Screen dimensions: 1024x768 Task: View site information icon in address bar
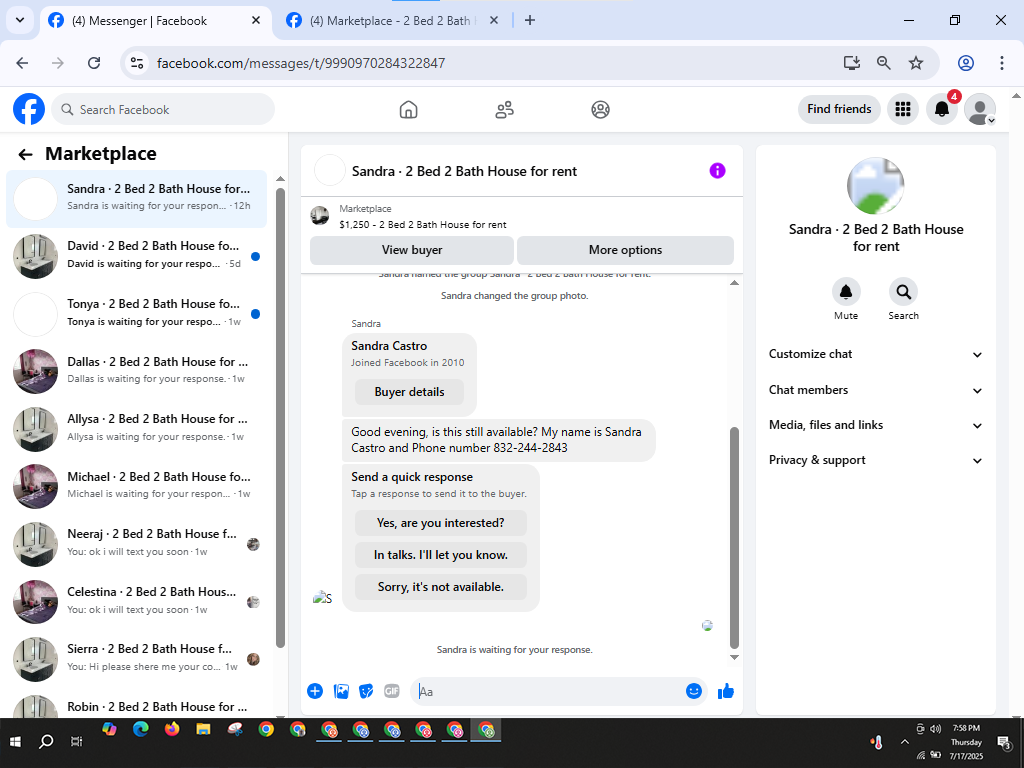(136, 63)
